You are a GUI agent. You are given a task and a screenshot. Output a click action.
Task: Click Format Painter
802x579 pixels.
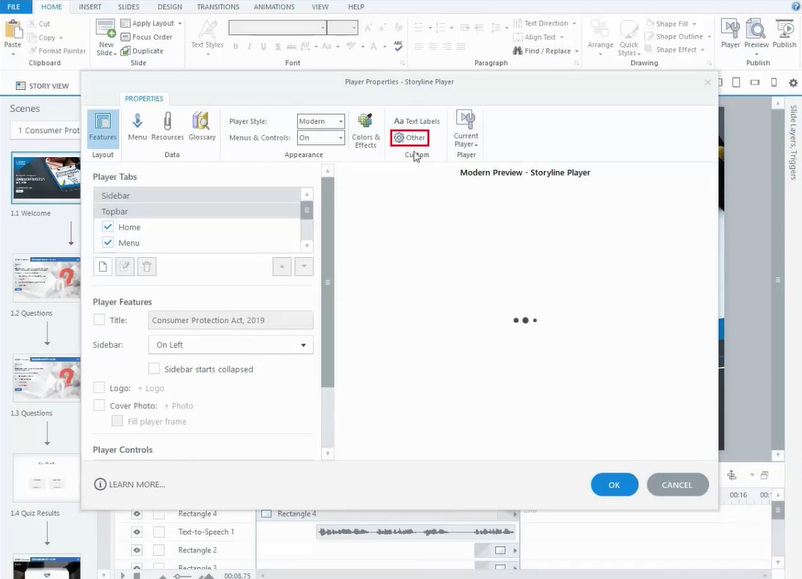coord(57,51)
